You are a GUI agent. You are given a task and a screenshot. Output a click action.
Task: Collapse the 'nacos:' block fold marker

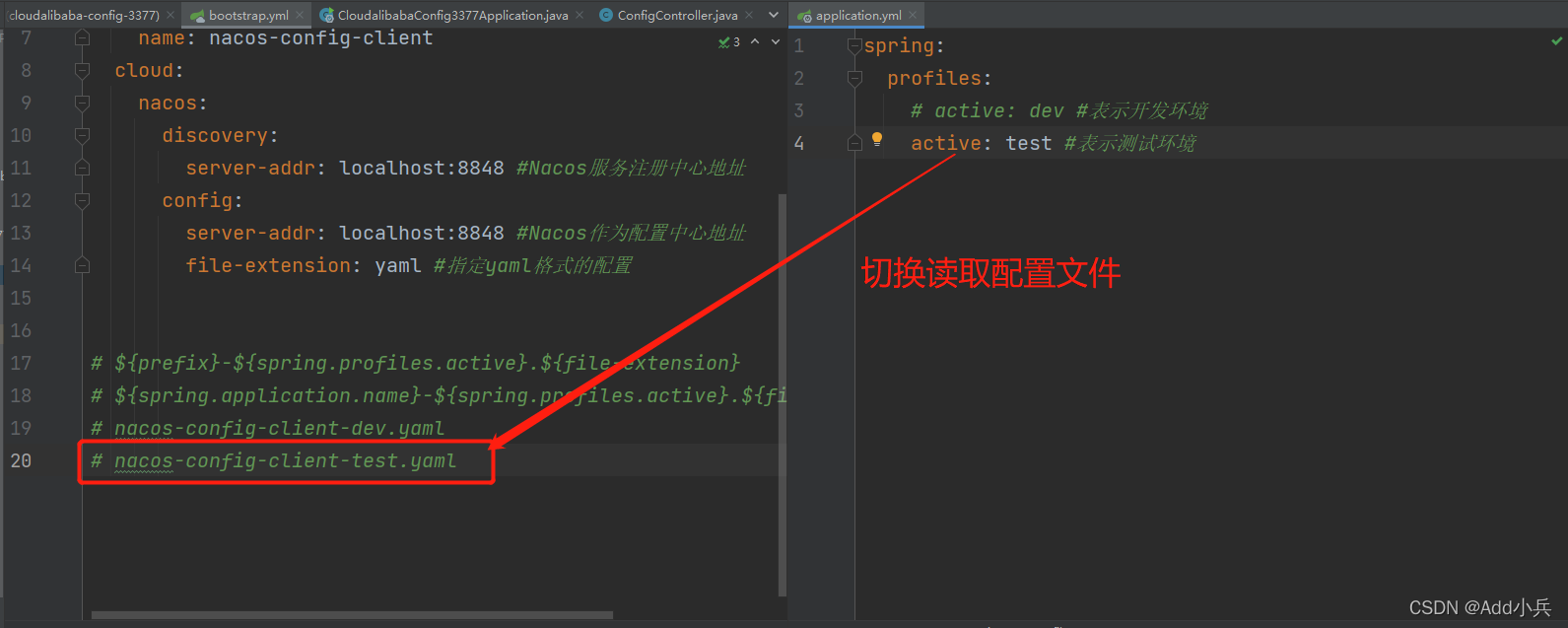coord(83,103)
